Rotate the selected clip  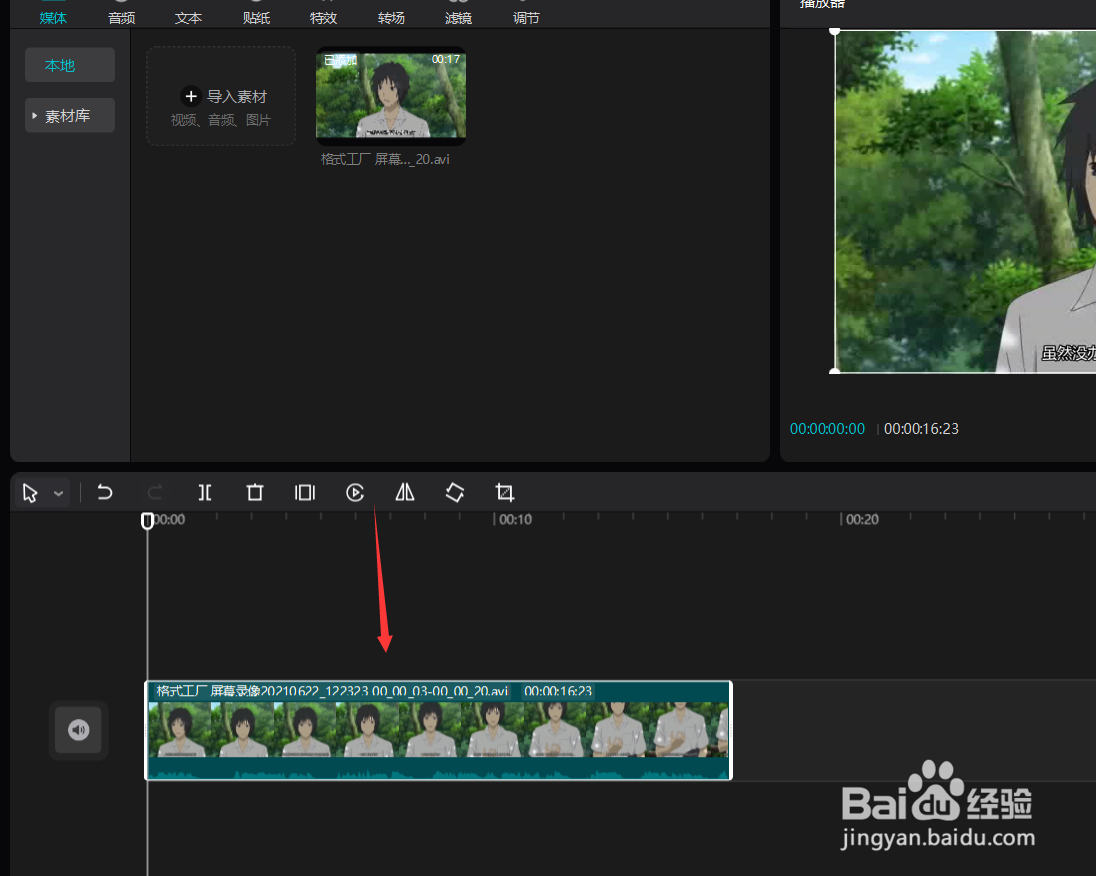pos(455,492)
